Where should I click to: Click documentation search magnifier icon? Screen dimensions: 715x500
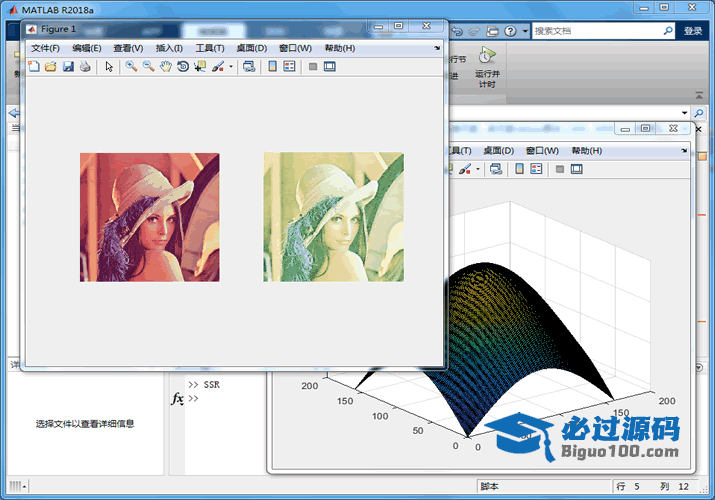[x=668, y=31]
